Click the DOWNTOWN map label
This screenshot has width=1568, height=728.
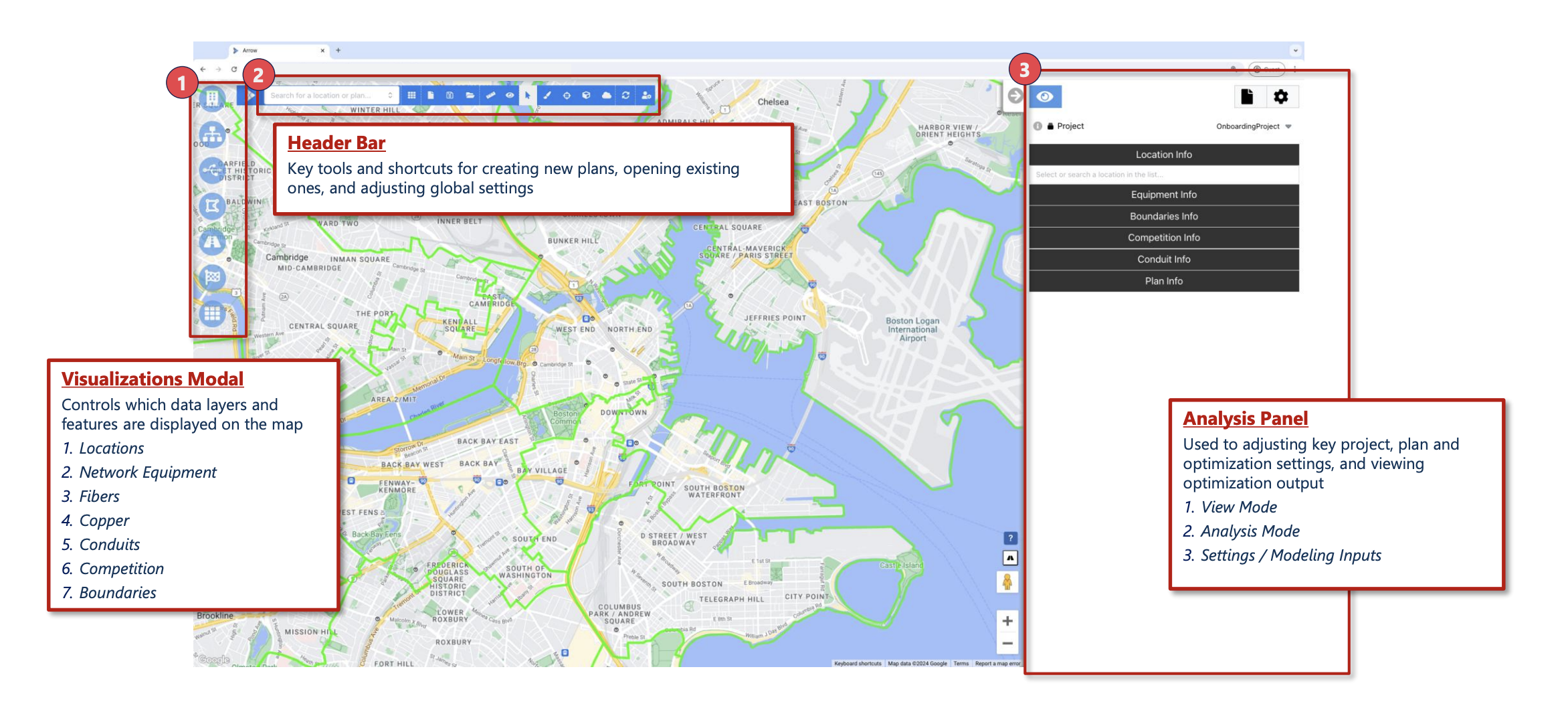623,413
